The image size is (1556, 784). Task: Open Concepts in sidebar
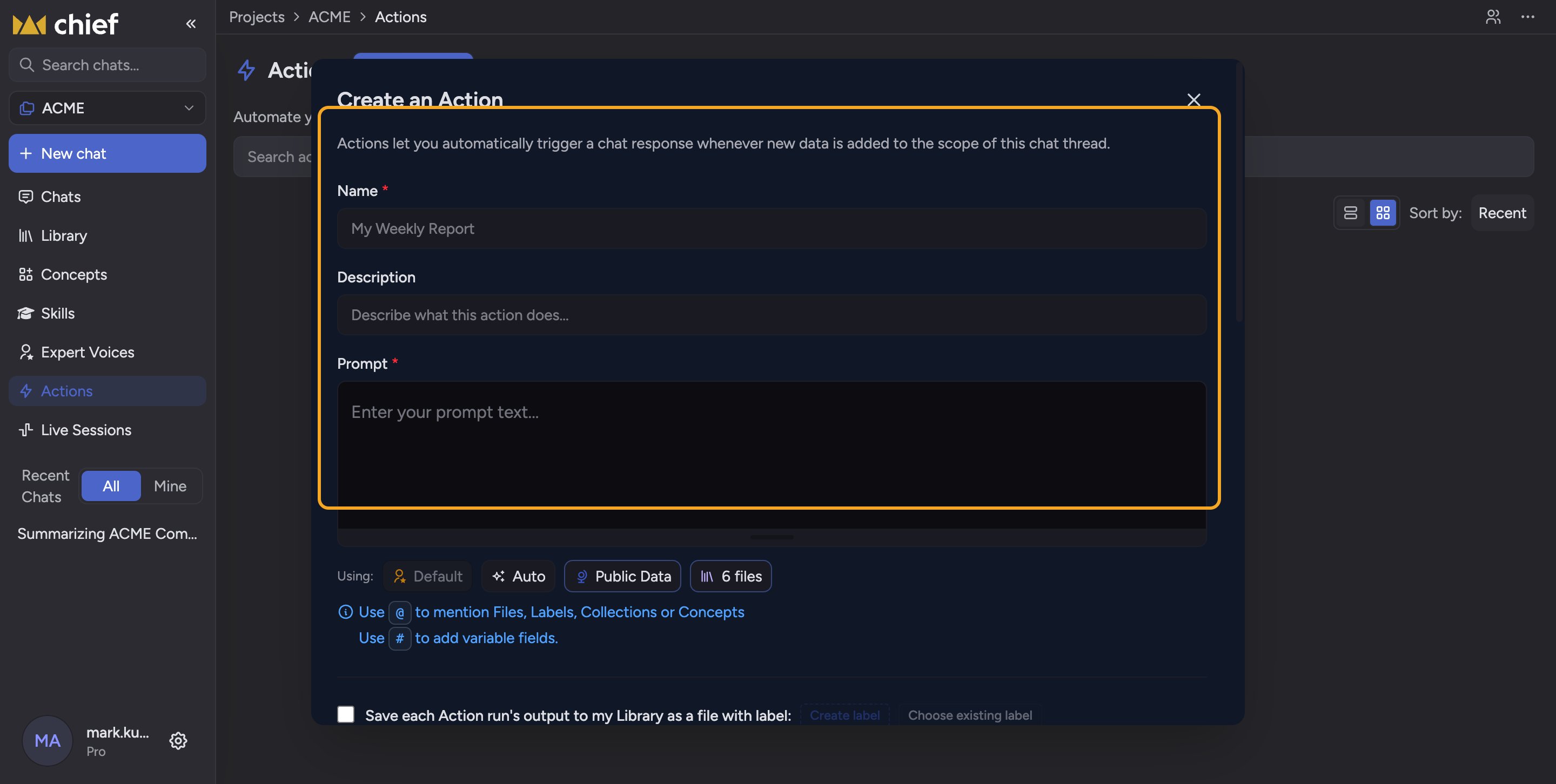click(x=108, y=275)
